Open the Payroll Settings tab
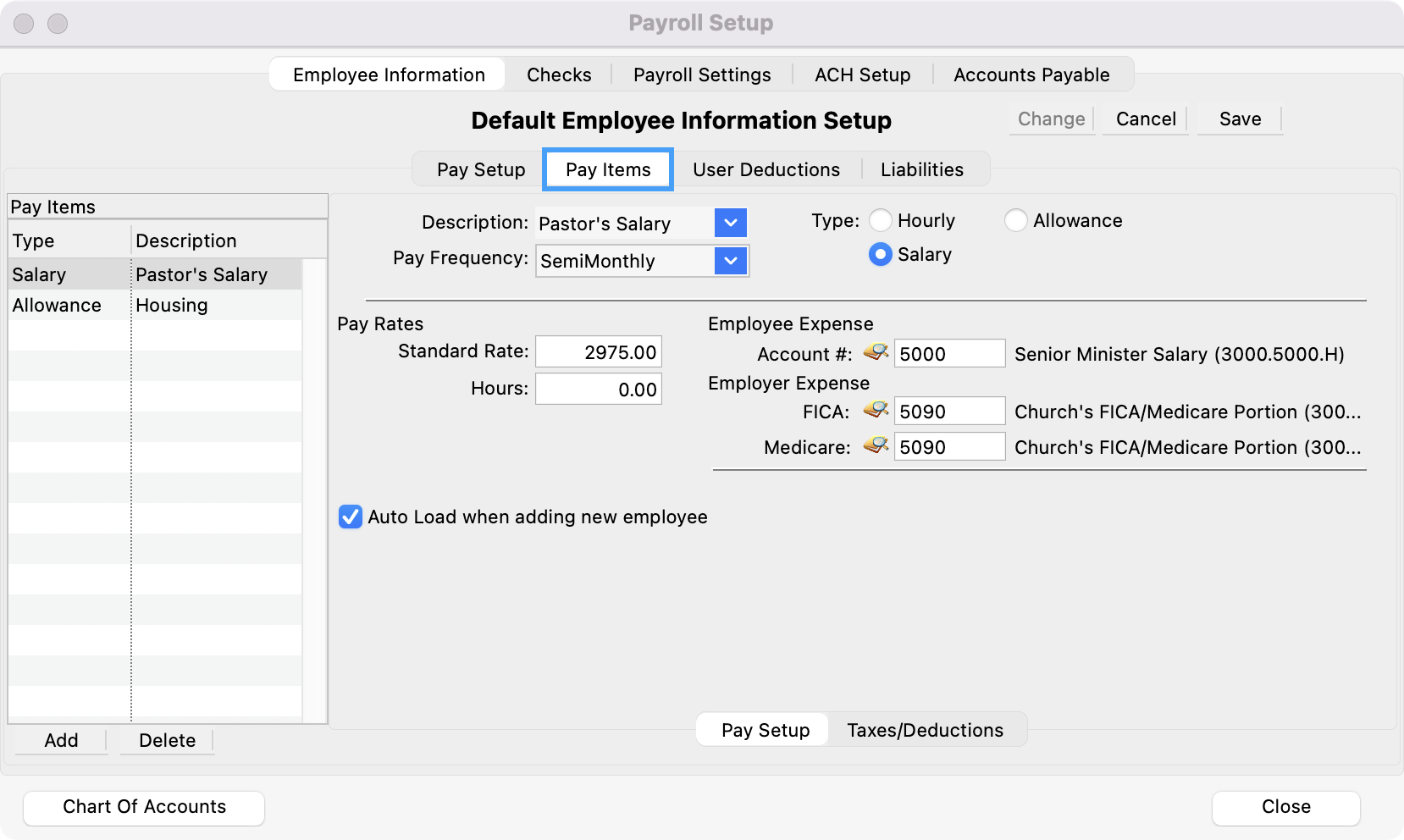Image resolution: width=1404 pixels, height=840 pixels. 702,75
